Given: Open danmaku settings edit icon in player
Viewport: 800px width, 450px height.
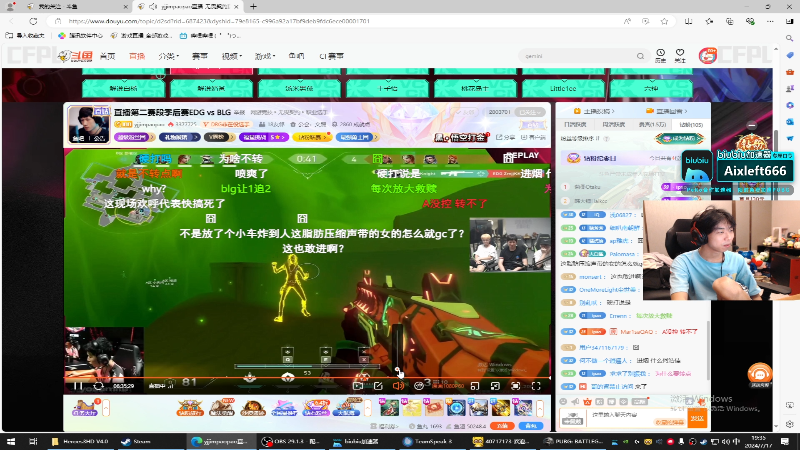Looking at the screenshot, I should [378, 386].
